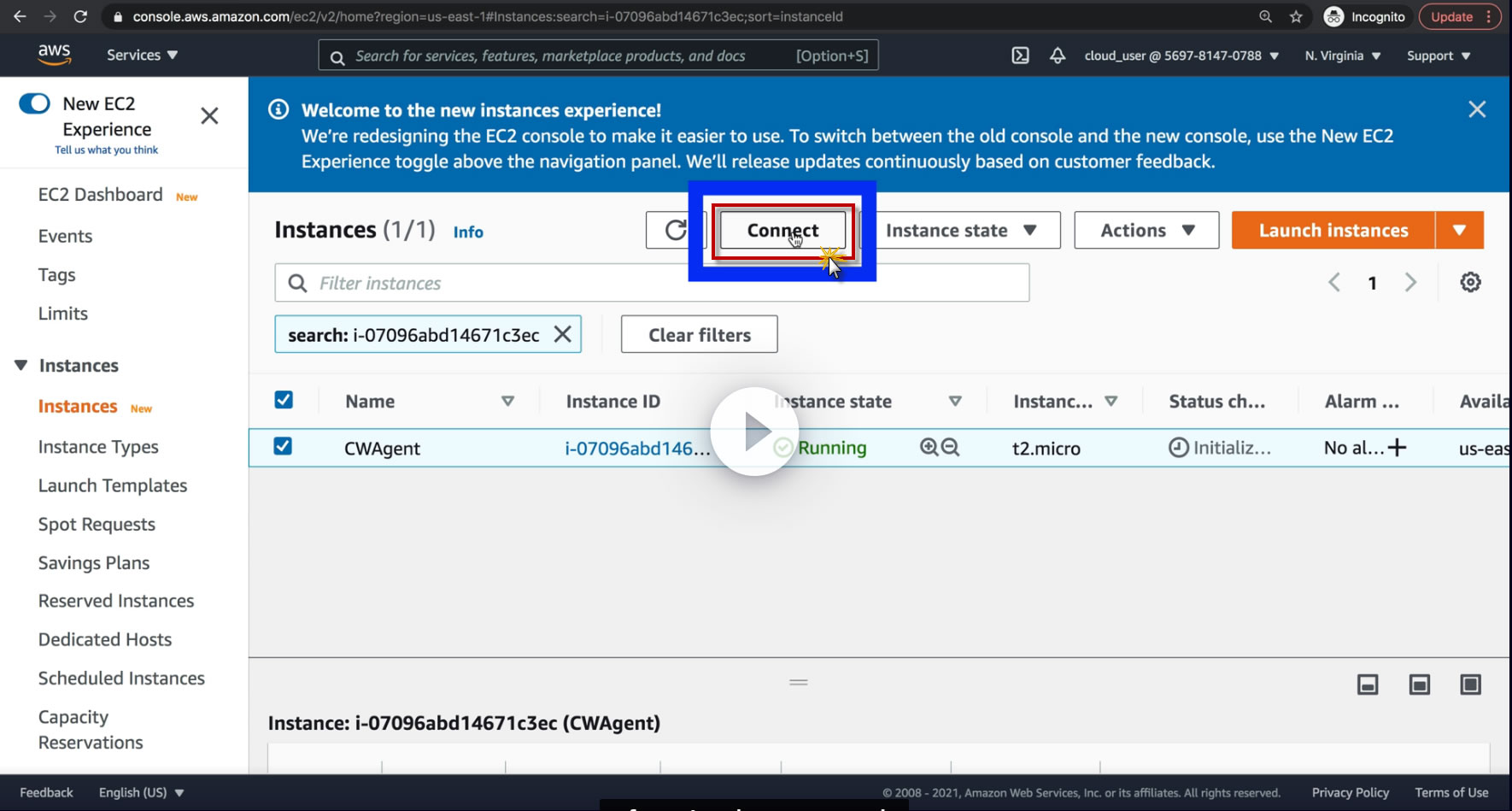
Task: Open N. Virginia region selector
Action: [x=1343, y=56]
